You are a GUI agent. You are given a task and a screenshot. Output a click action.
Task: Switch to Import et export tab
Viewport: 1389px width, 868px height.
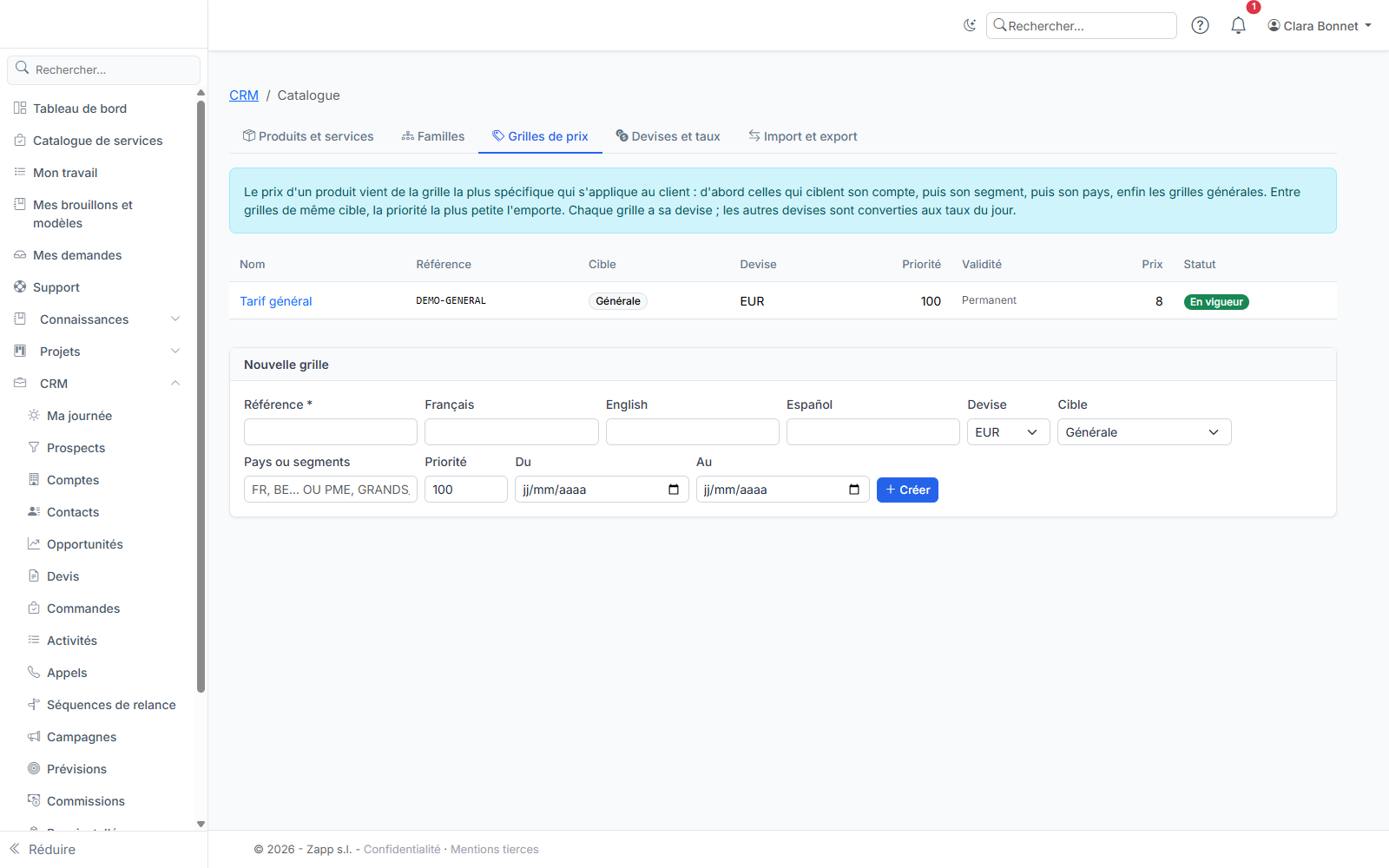[803, 136]
